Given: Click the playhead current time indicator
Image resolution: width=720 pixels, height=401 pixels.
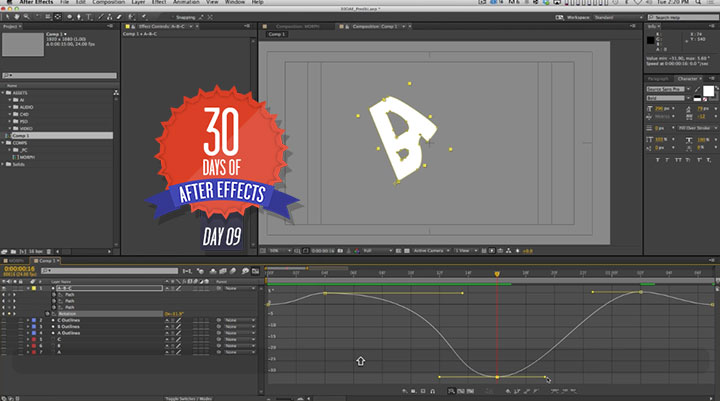Looking at the screenshot, I should point(497,274).
